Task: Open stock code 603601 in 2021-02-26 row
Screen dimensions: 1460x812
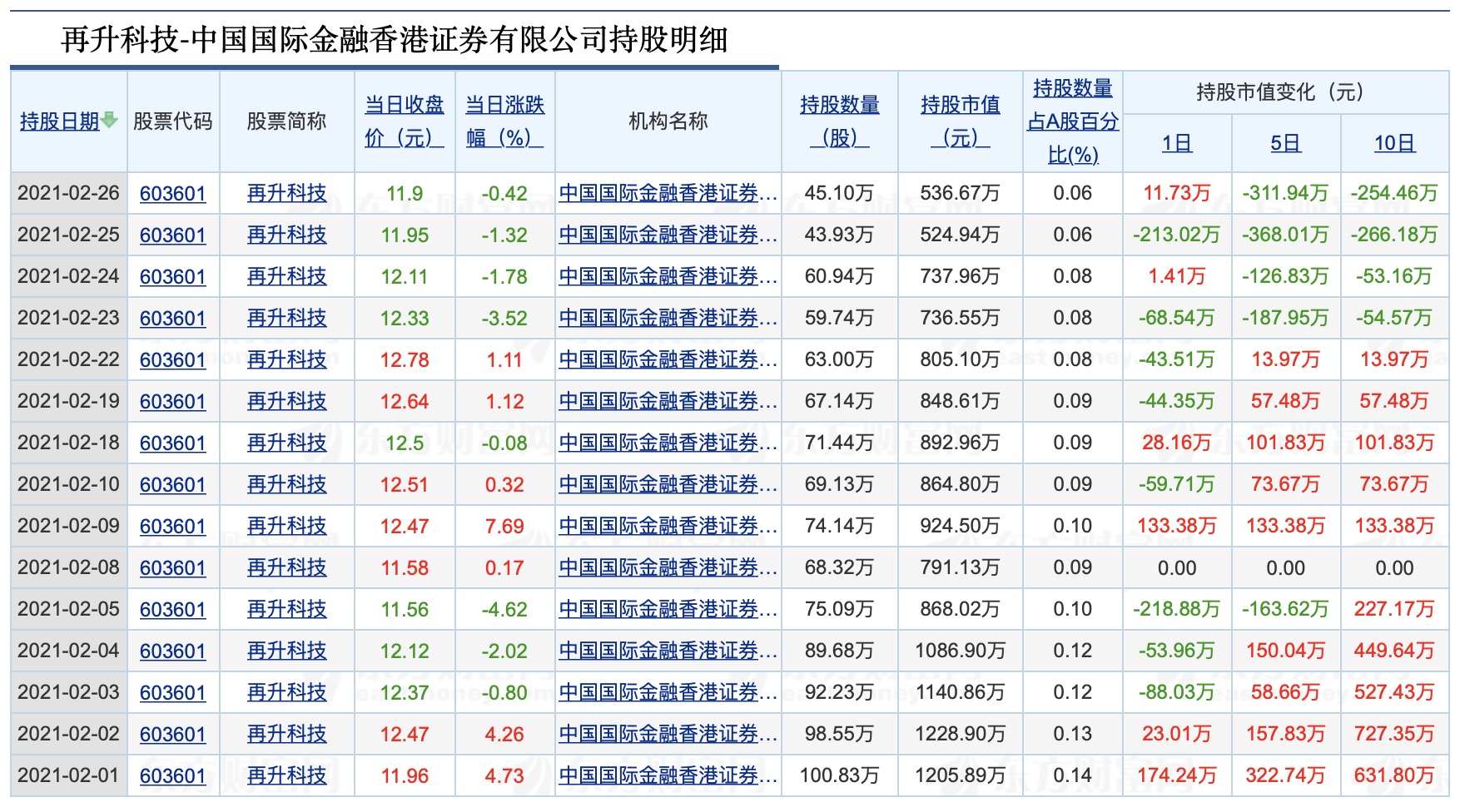Action: click(172, 194)
